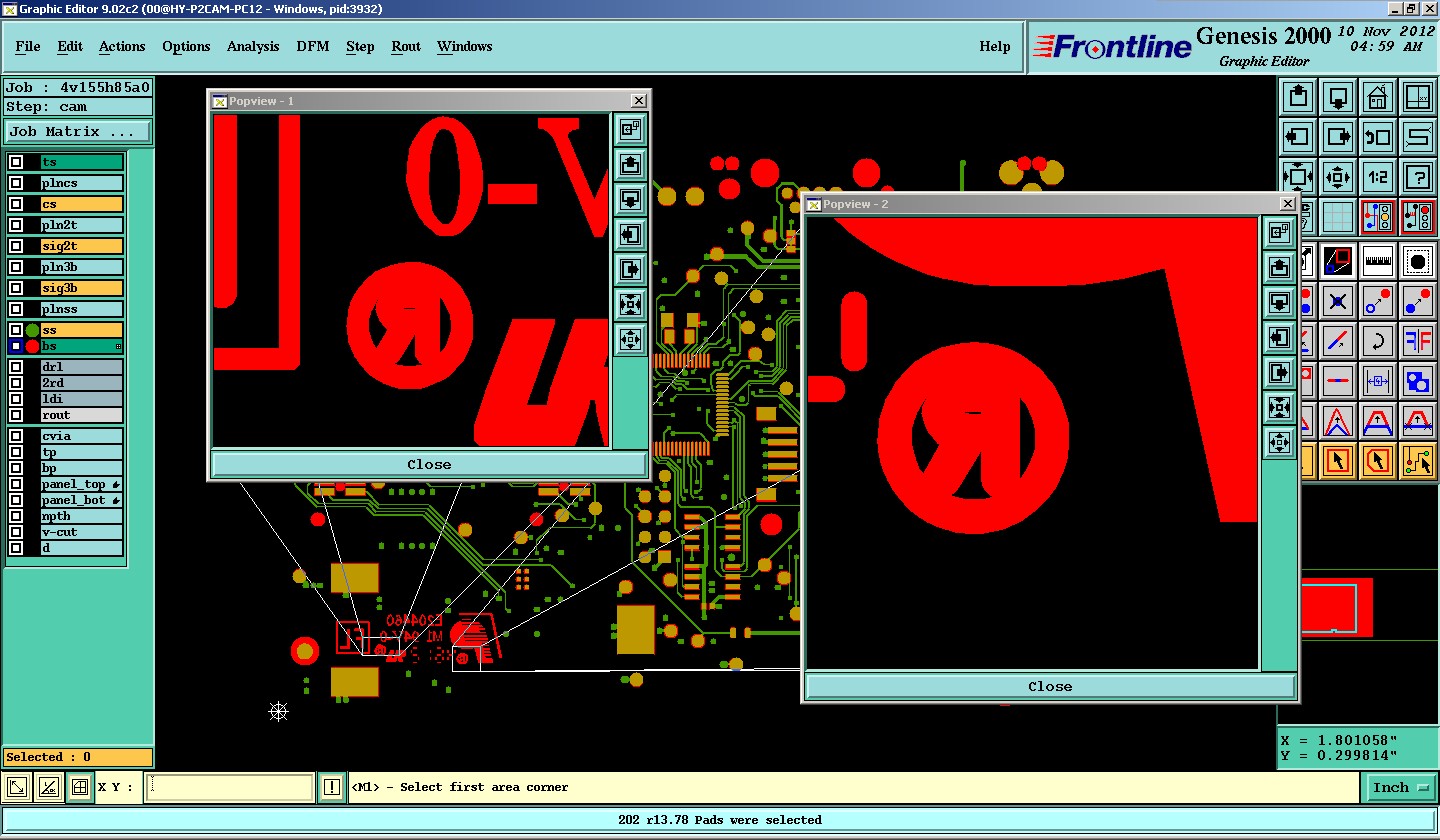Click the black octagon pad icon
This screenshot has width=1440, height=840.
[x=1418, y=261]
